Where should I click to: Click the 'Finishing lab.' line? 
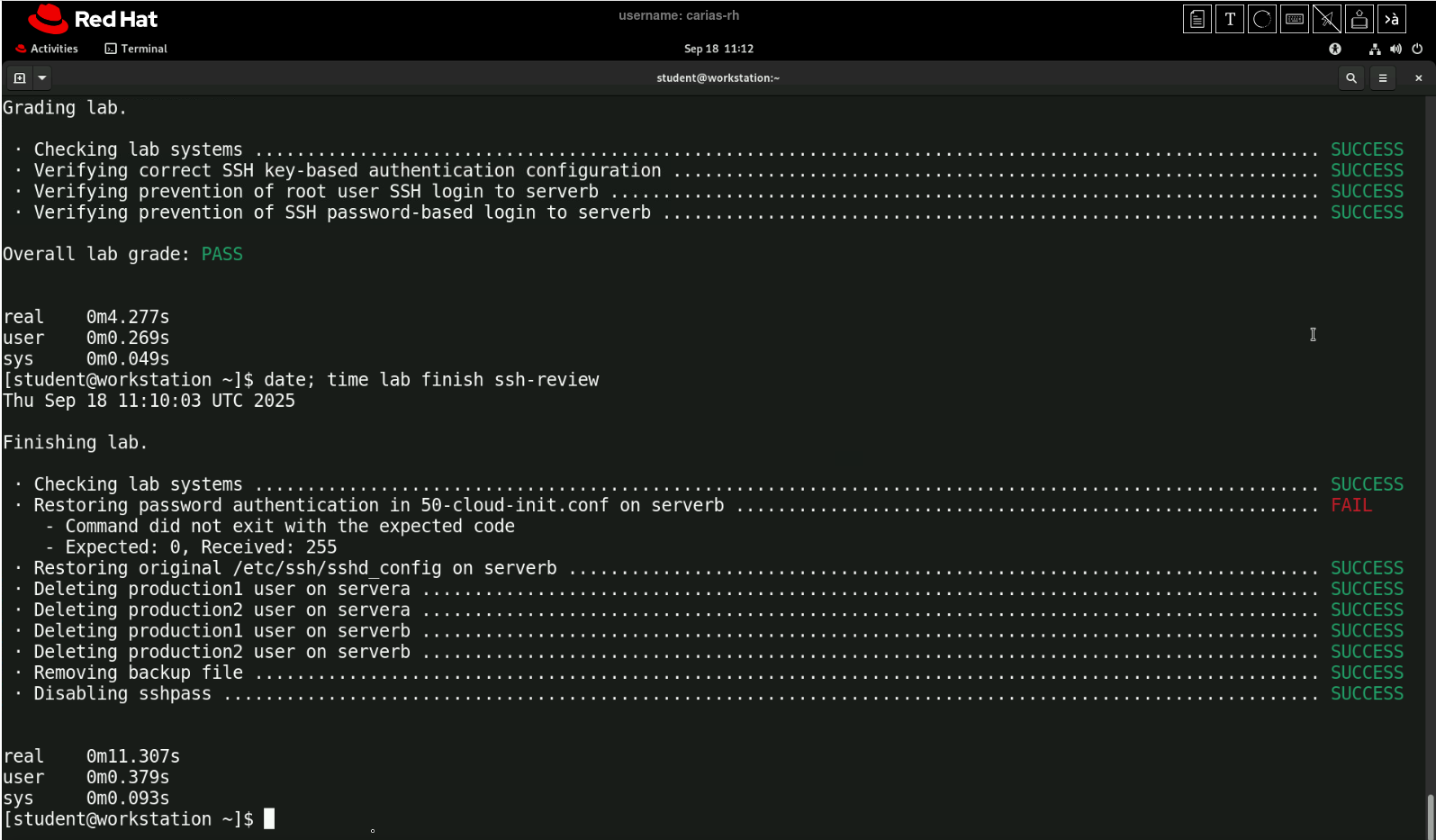75,443
